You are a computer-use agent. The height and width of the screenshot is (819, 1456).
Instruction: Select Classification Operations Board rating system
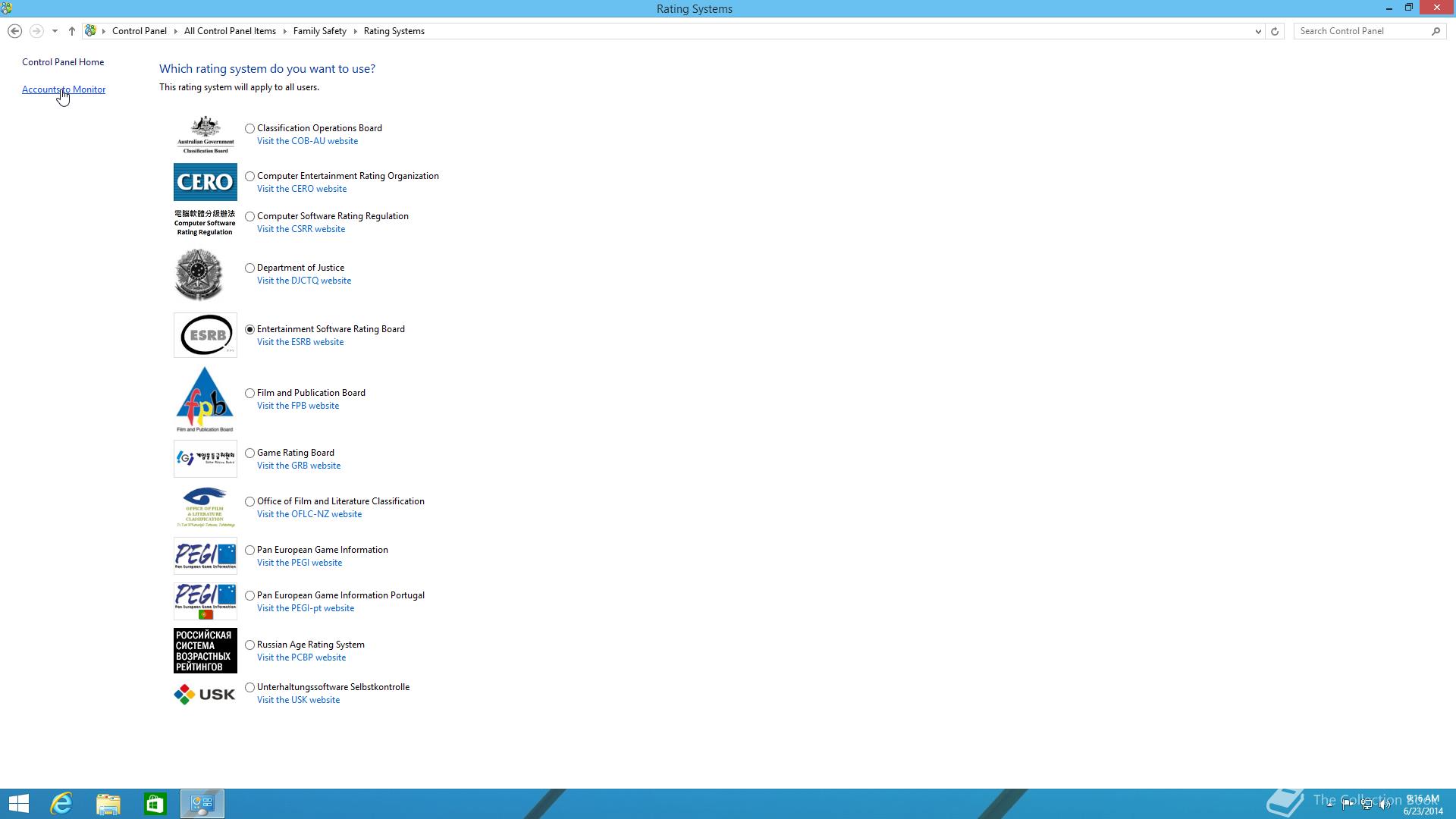pyautogui.click(x=249, y=129)
